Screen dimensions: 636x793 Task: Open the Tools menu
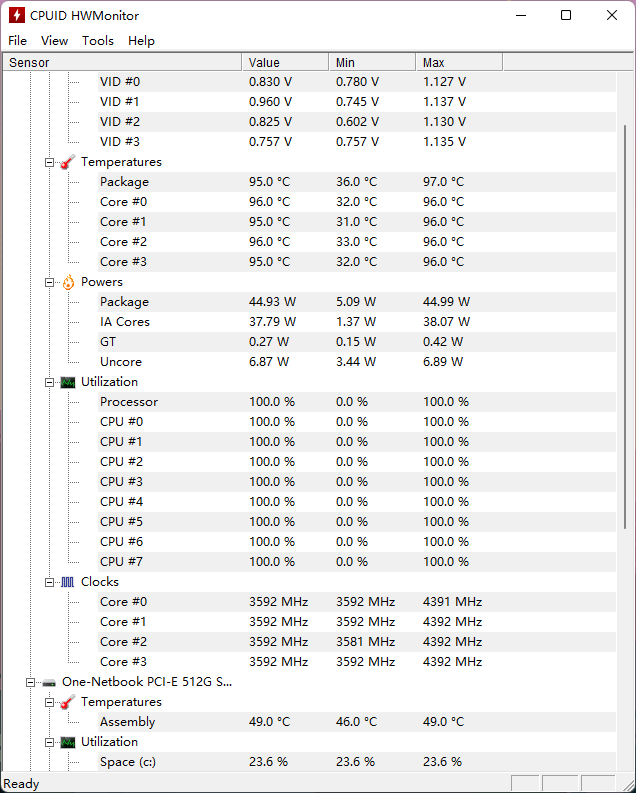tap(98, 40)
